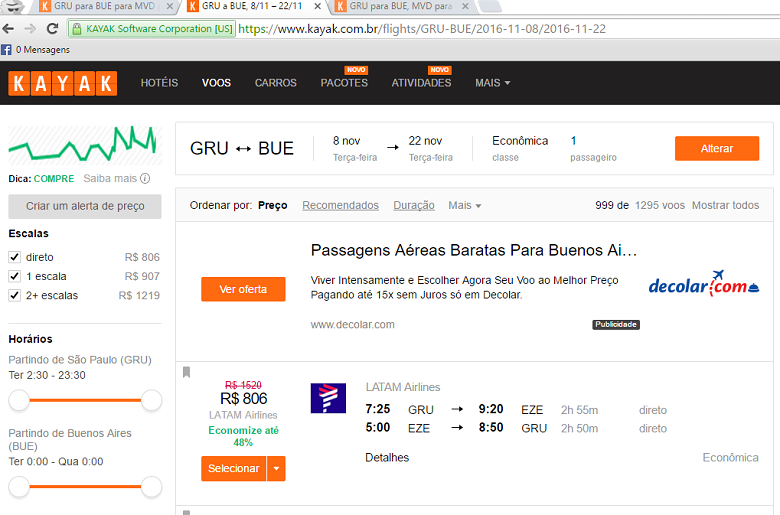Click Criar um alerta de preço

point(85,206)
